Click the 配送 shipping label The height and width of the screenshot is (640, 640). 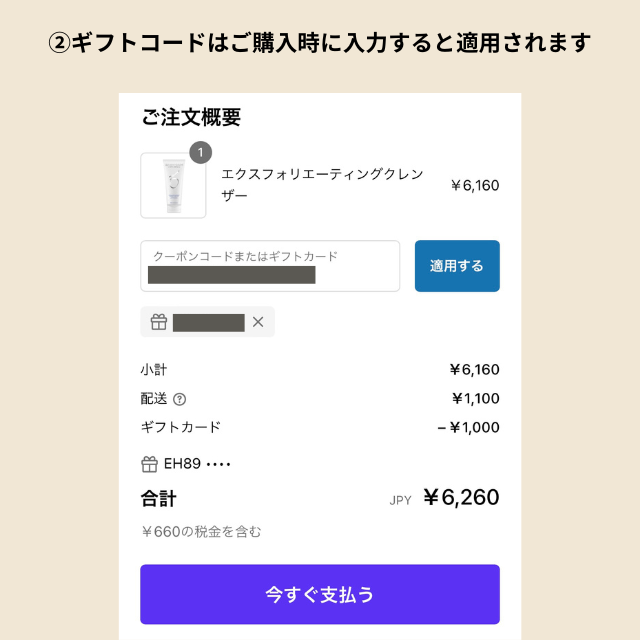point(154,398)
